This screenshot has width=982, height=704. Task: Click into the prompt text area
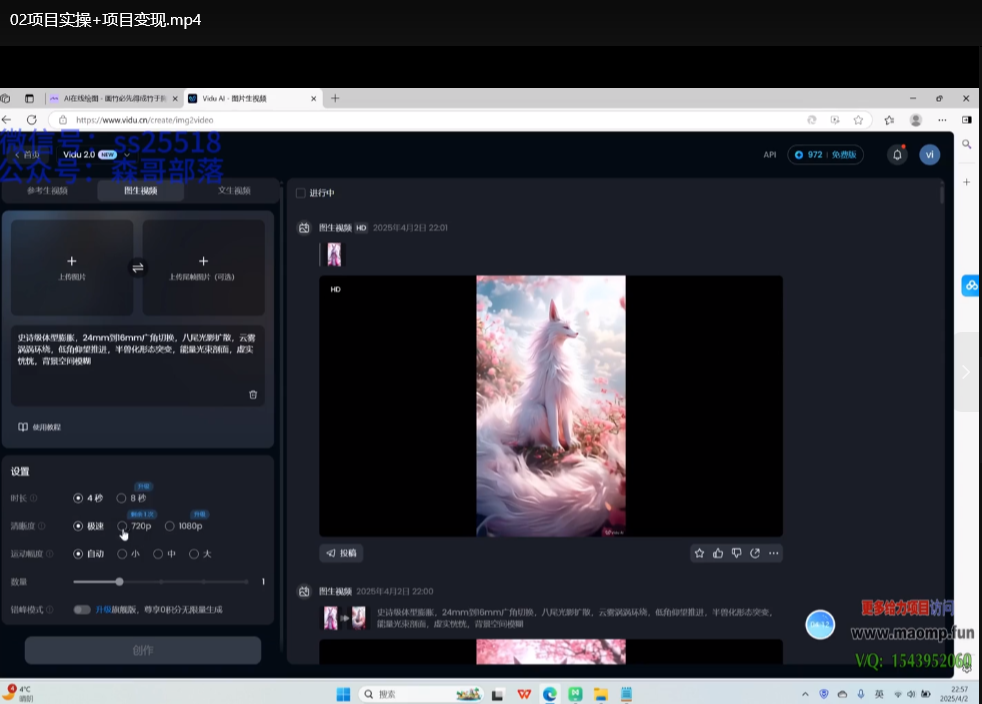click(x=138, y=365)
